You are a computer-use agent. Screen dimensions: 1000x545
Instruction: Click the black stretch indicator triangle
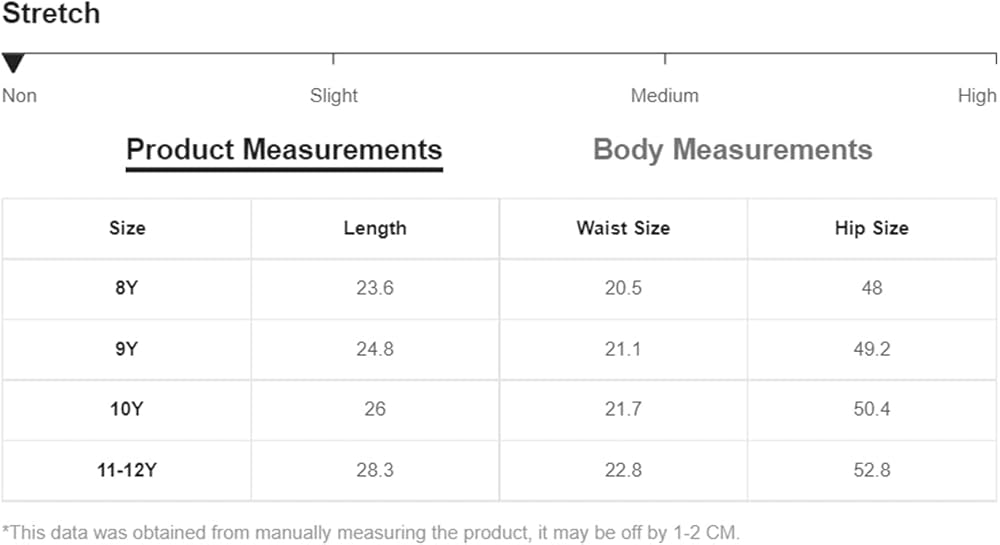12,64
